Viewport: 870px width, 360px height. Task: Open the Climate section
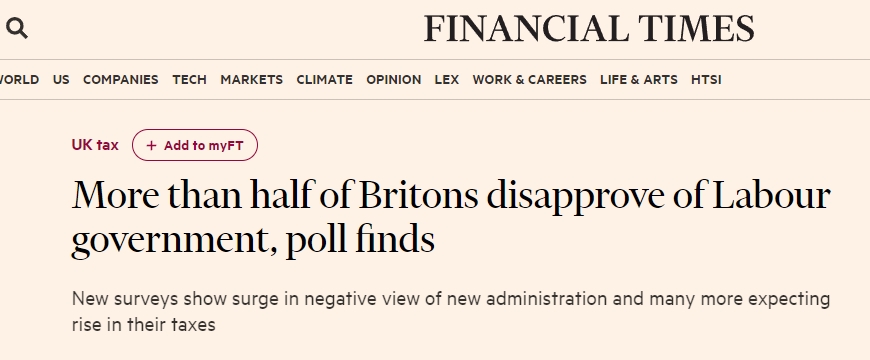click(324, 80)
